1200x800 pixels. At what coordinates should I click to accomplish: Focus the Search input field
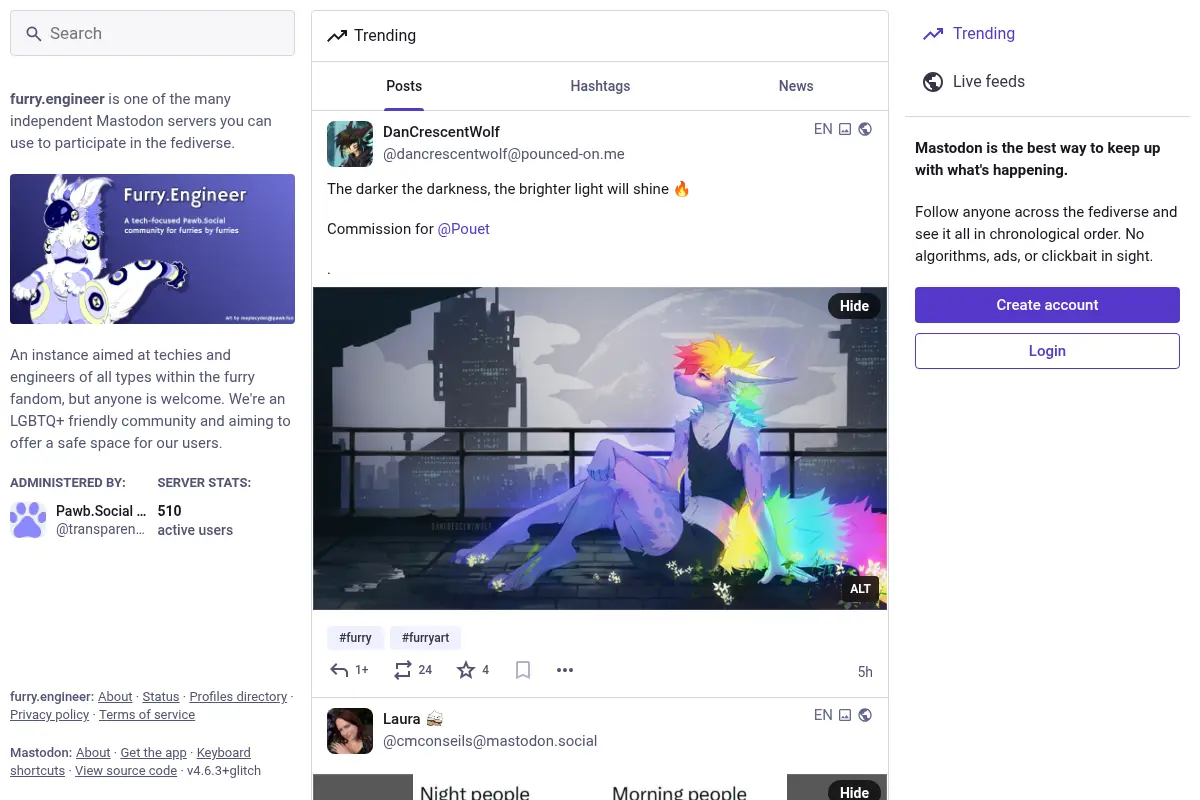pos(152,33)
